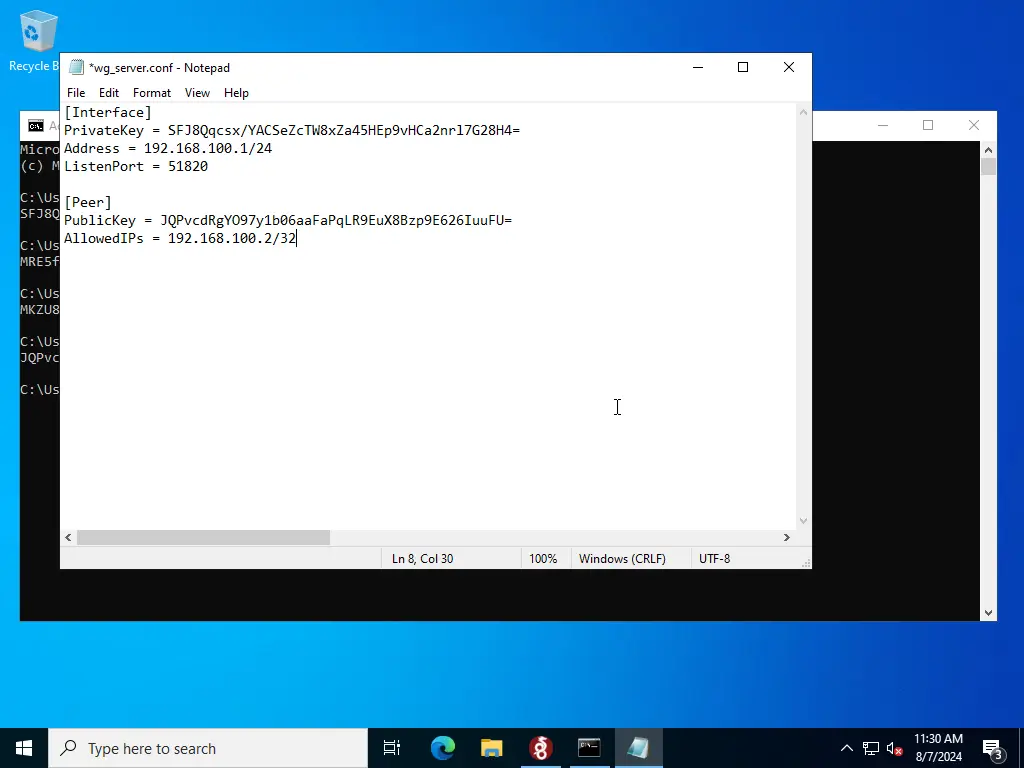
Task: Show hidden system tray icons
Action: 846,748
